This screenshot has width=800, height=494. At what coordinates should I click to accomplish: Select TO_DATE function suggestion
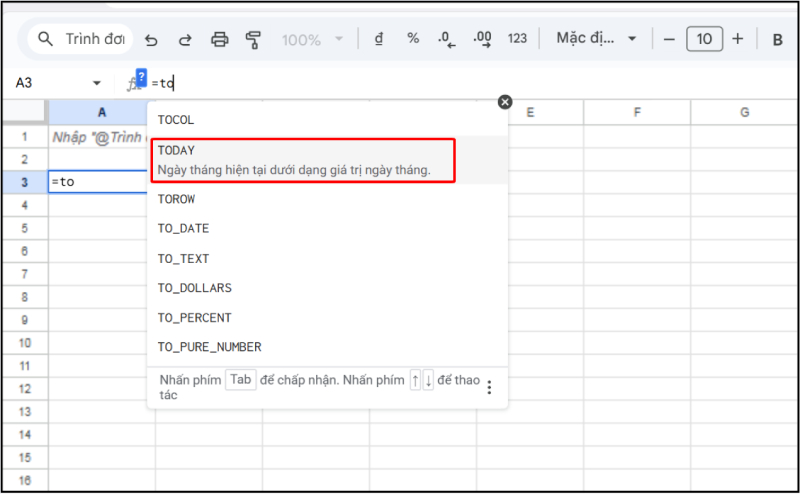pos(328,229)
